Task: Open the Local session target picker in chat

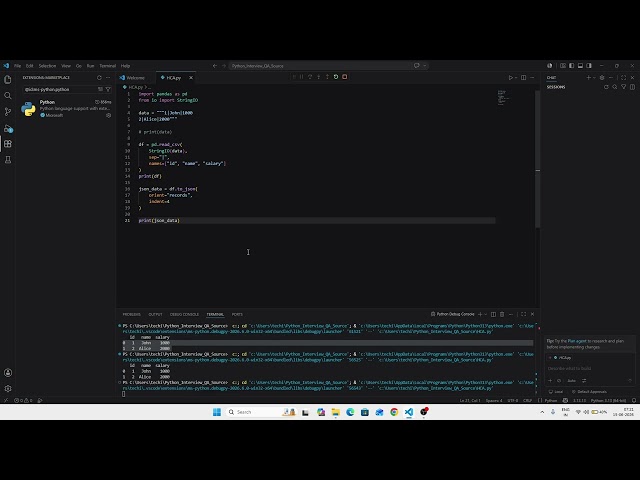Action: pos(556,392)
